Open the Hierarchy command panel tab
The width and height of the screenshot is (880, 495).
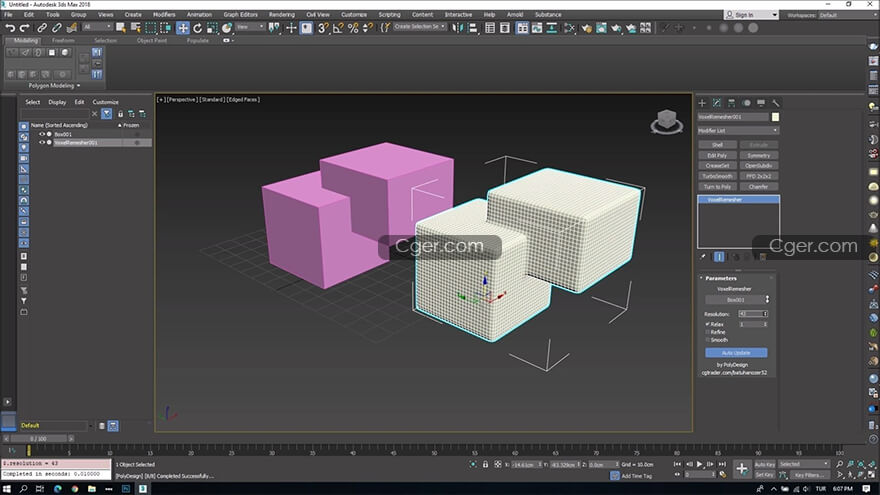[731, 103]
